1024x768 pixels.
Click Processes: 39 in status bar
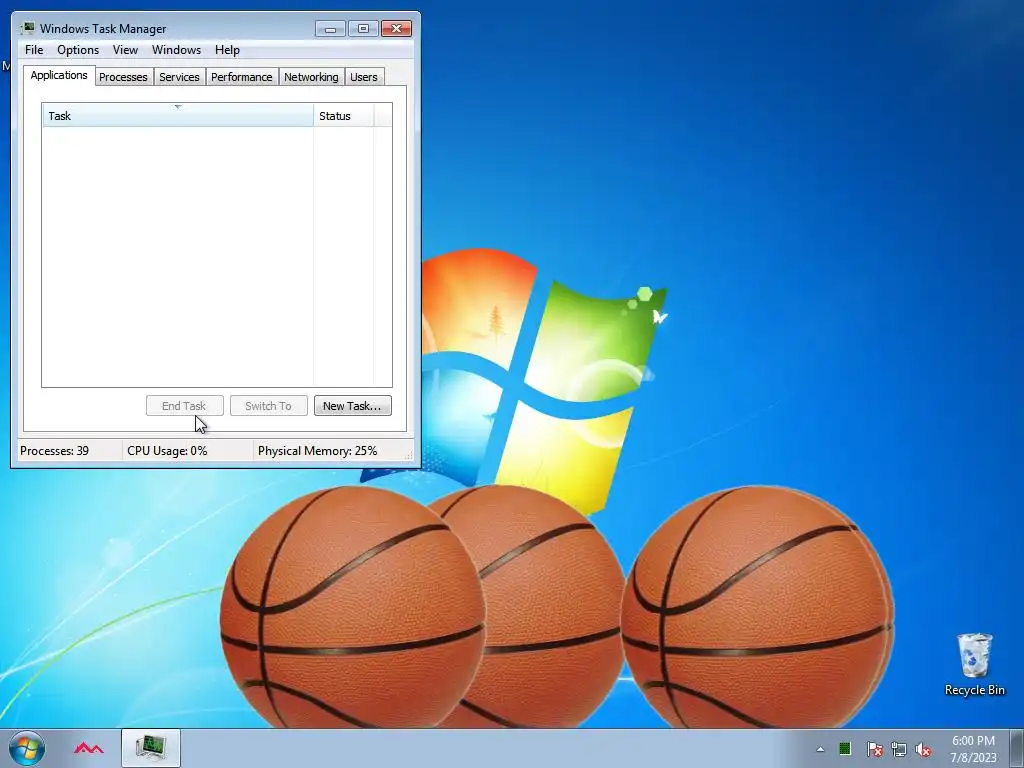[54, 451]
